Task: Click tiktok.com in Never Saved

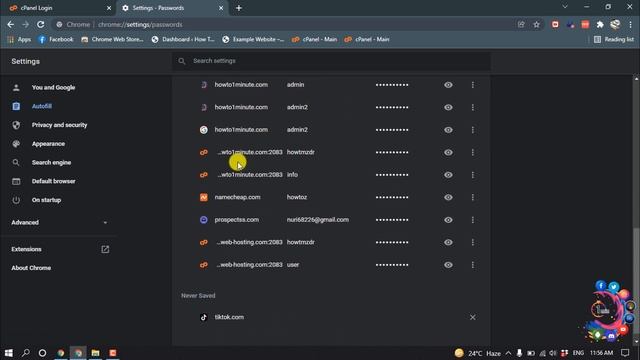Action: click(x=229, y=317)
